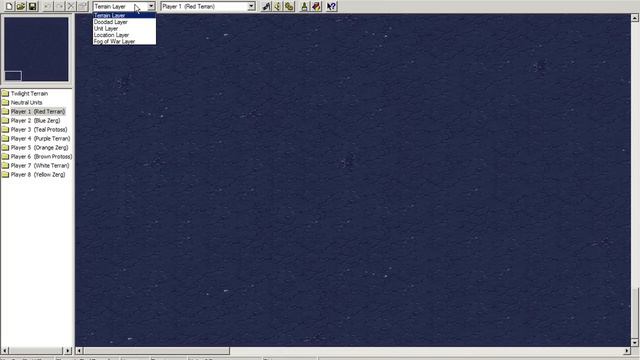The height and width of the screenshot is (360, 640).
Task: Click the map's horizontal scrollbar right arrow
Action: pos(627,351)
